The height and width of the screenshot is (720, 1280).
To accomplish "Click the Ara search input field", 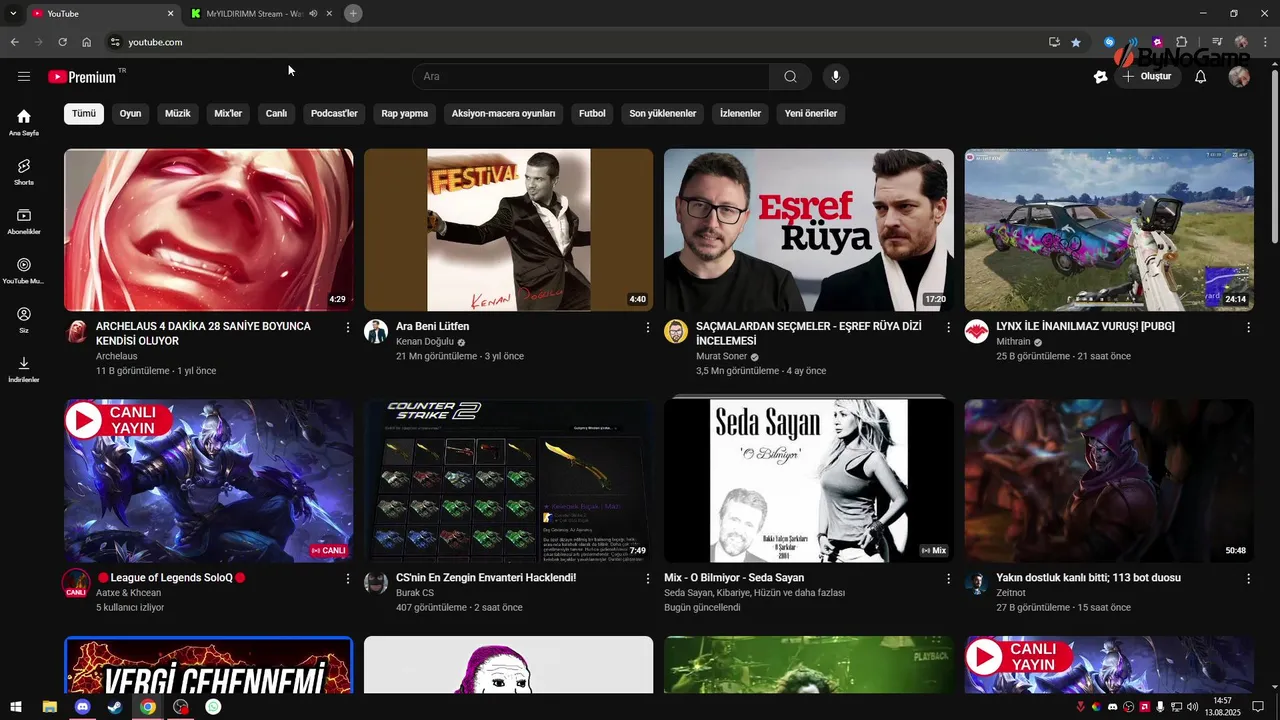I will [591, 77].
